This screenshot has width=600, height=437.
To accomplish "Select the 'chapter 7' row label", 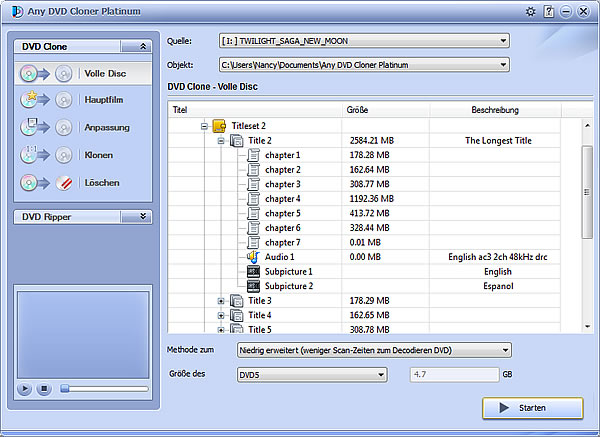I will [282, 243].
